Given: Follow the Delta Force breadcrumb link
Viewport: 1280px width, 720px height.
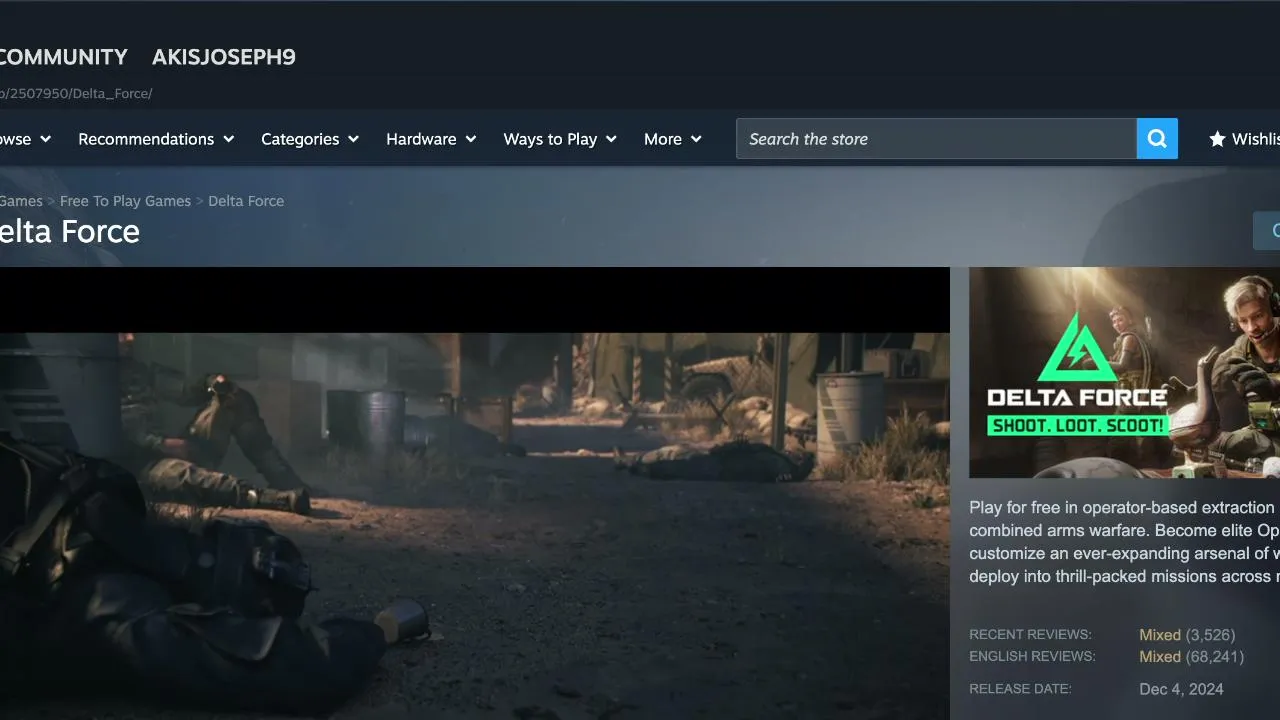Looking at the screenshot, I should click(246, 201).
